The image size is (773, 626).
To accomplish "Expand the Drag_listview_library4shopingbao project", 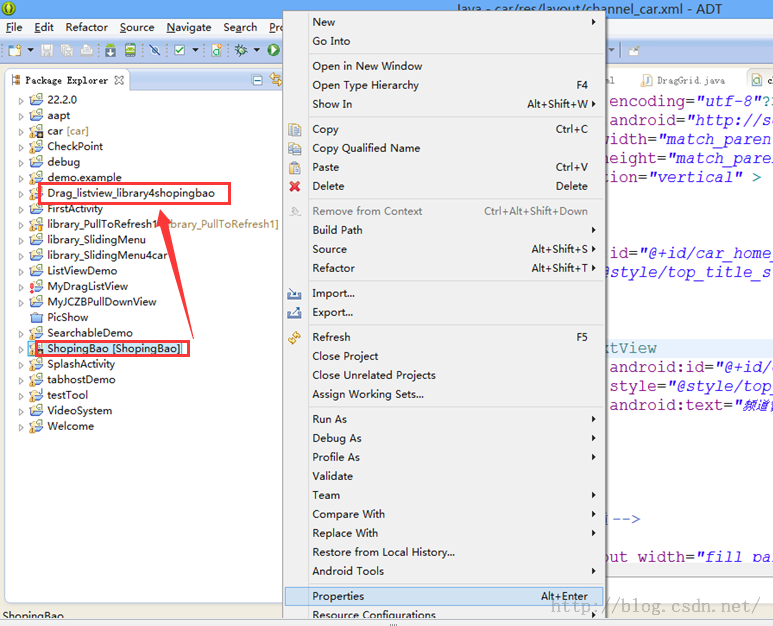I will point(20,193).
